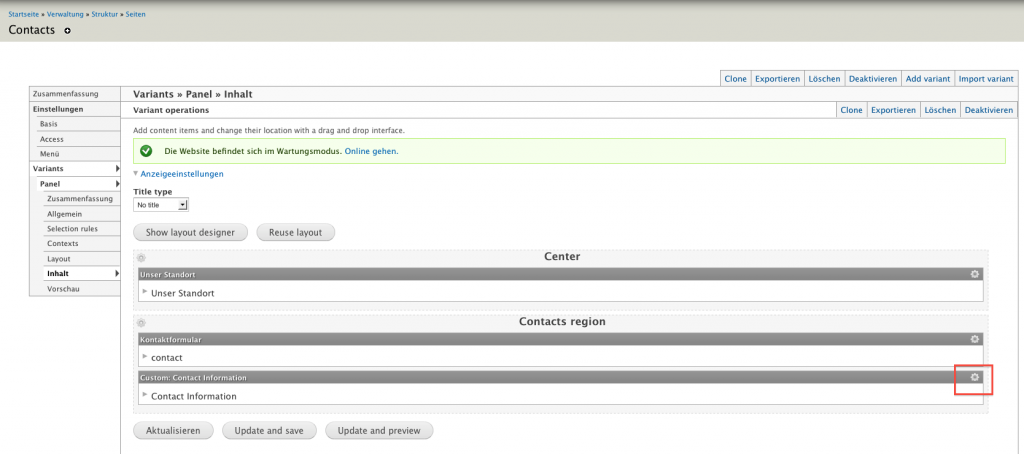Switch to the Layout tab in sidebar
The width and height of the screenshot is (1024, 454).
tap(59, 259)
